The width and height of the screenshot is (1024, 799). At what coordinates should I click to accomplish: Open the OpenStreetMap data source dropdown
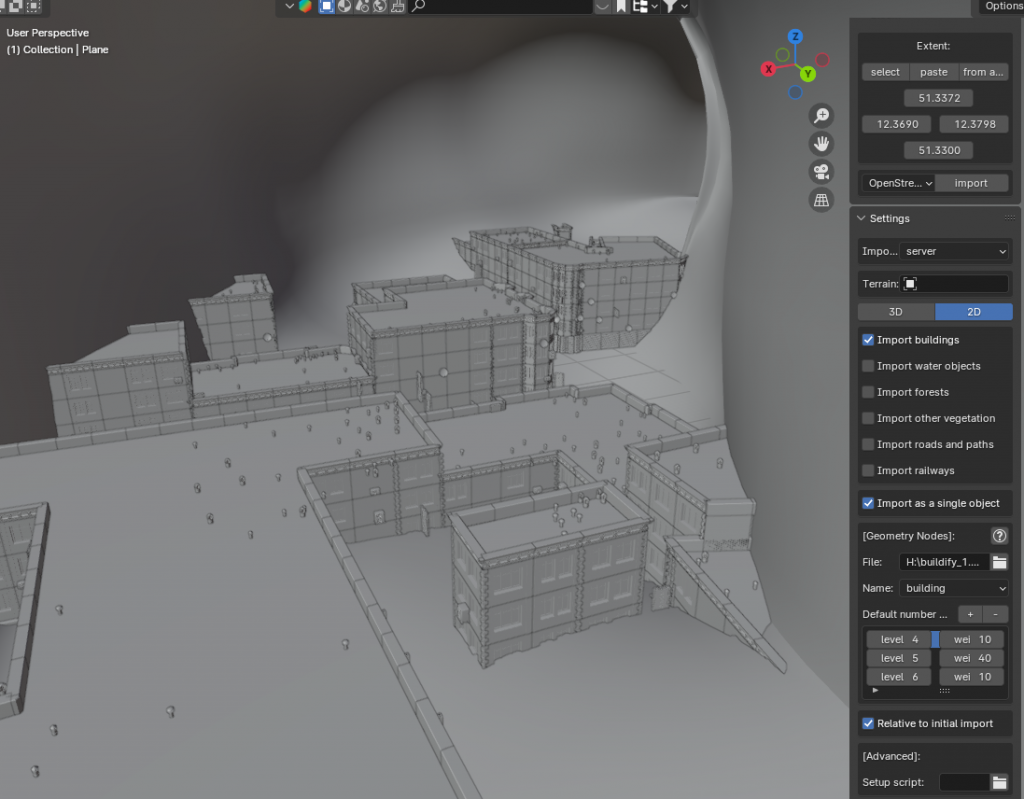click(x=899, y=183)
